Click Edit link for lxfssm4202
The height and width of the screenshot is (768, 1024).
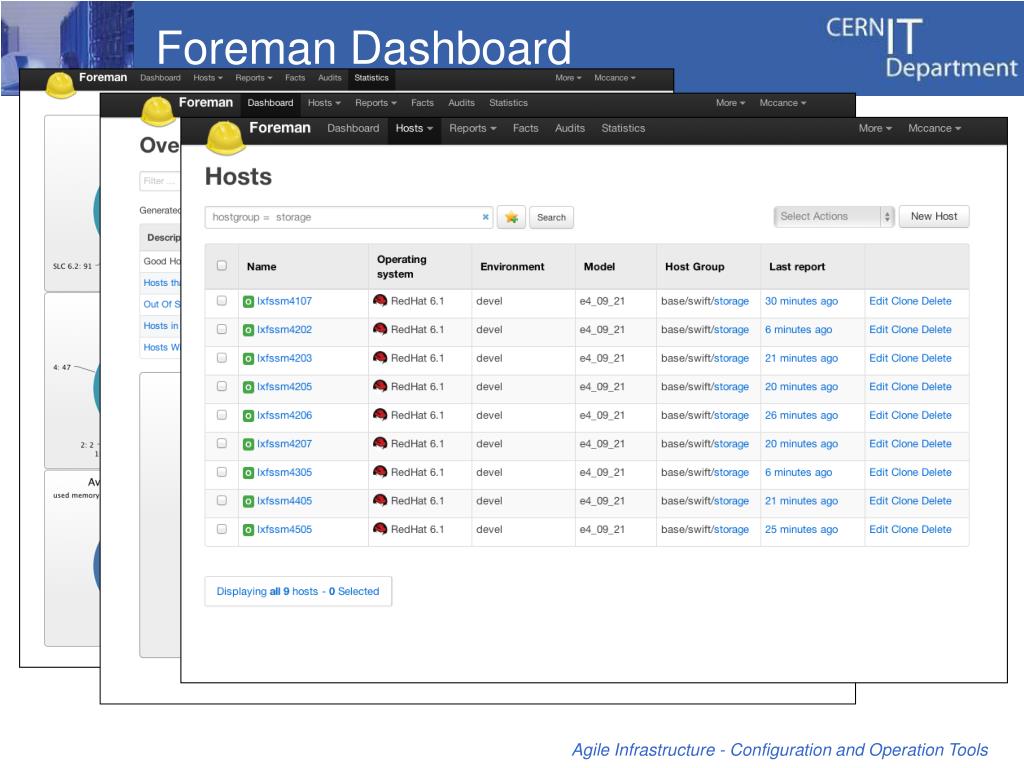point(878,330)
